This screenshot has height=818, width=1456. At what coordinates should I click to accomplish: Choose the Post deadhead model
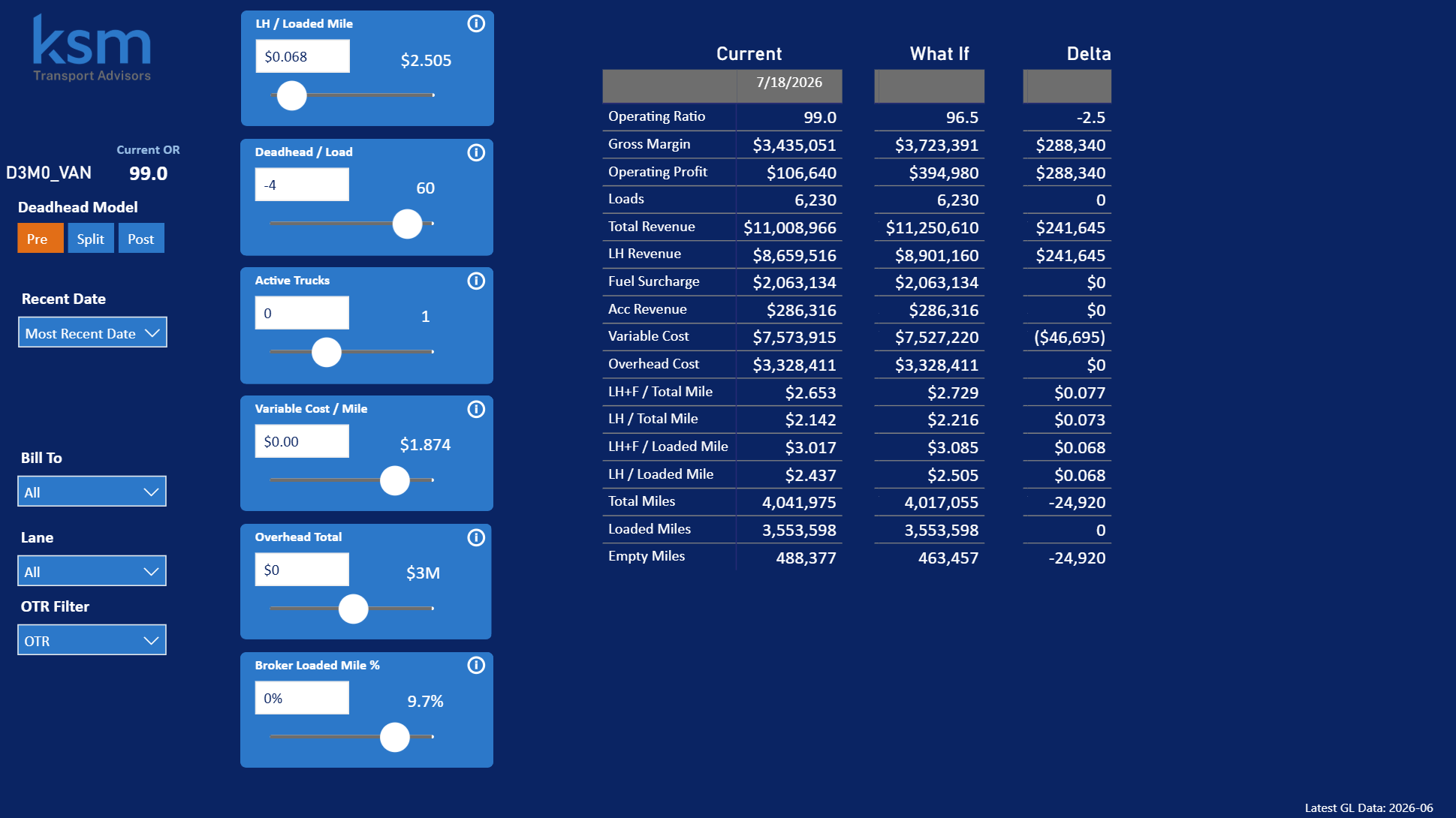(141, 239)
